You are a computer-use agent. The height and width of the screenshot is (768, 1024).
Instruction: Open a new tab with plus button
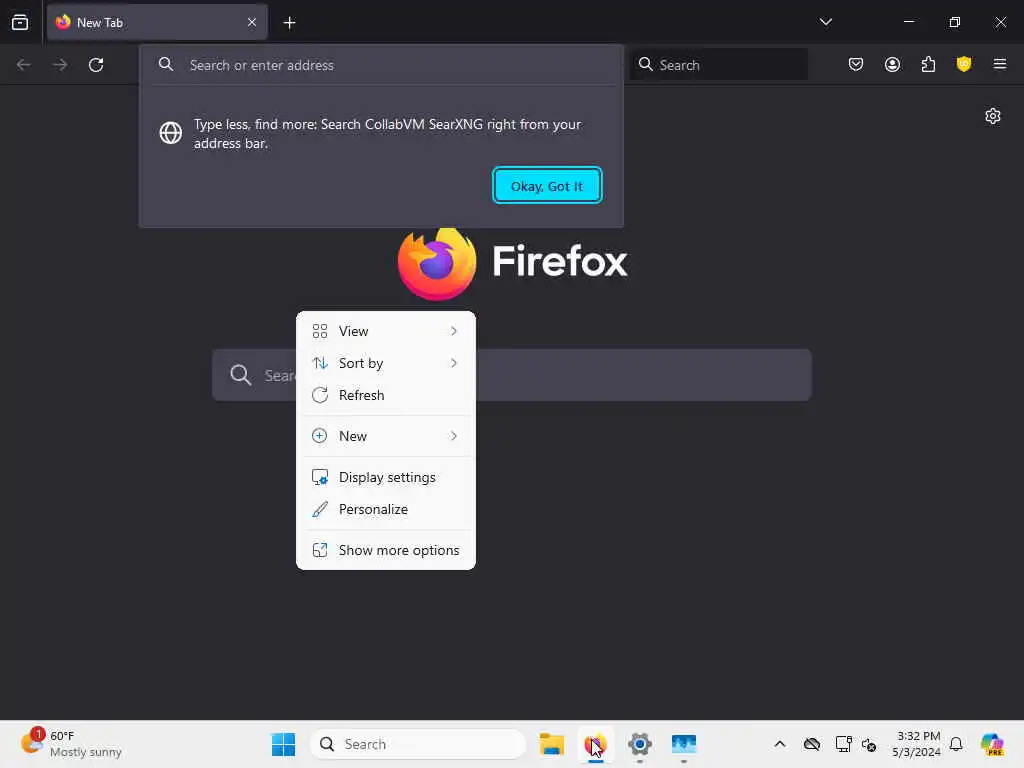(289, 23)
